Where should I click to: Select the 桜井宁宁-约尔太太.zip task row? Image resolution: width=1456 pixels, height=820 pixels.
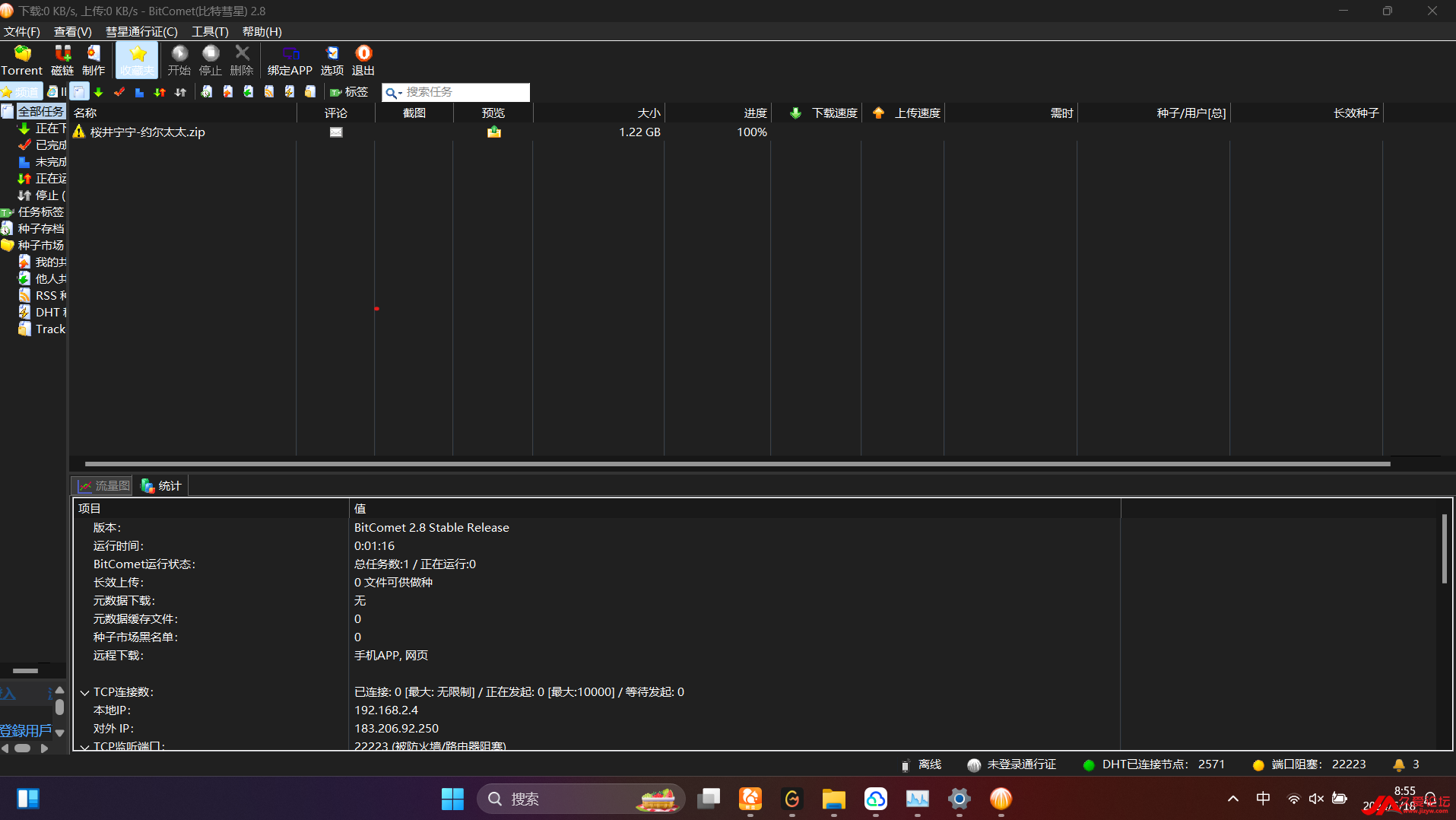726,132
